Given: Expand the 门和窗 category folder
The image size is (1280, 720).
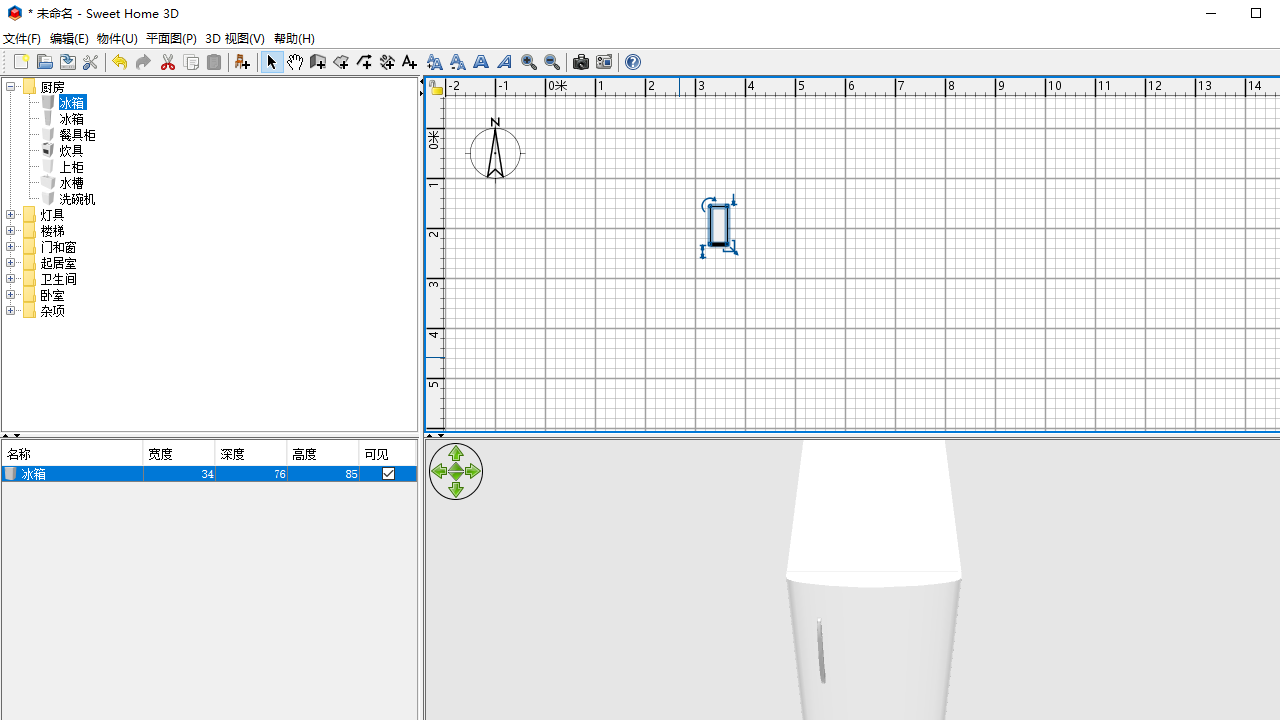Looking at the screenshot, I should coord(11,247).
